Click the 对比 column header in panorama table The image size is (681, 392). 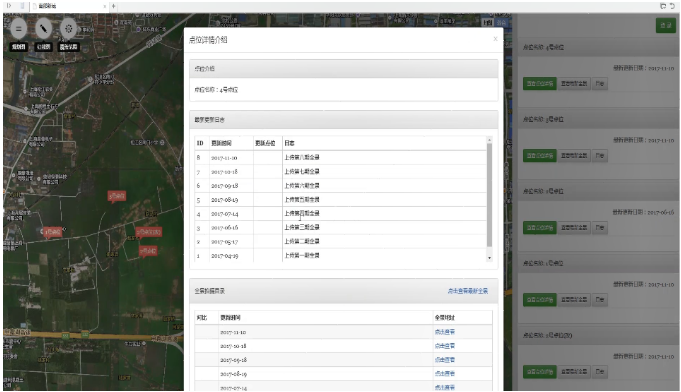tap(202, 318)
